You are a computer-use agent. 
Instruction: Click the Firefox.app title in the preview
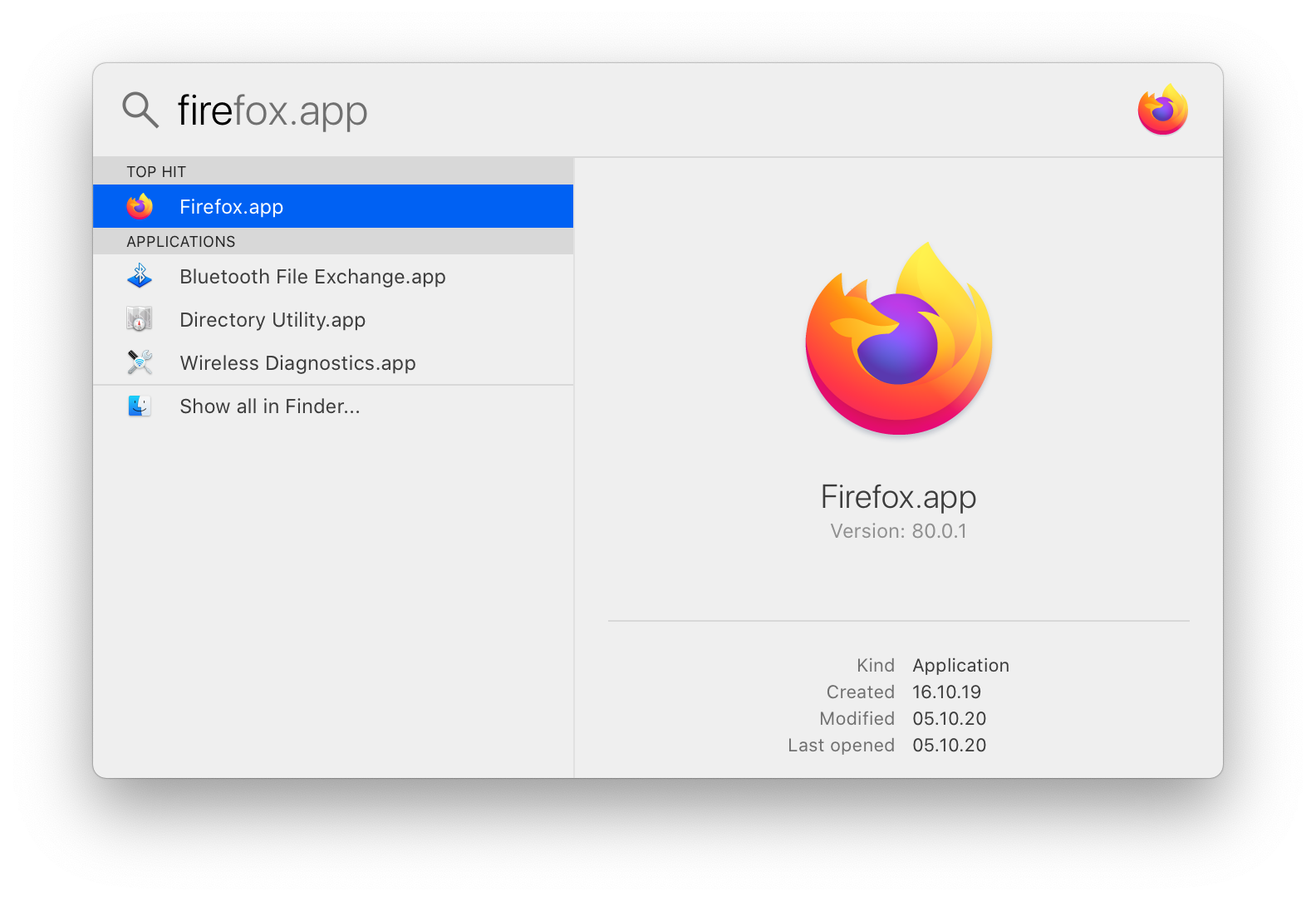(898, 497)
